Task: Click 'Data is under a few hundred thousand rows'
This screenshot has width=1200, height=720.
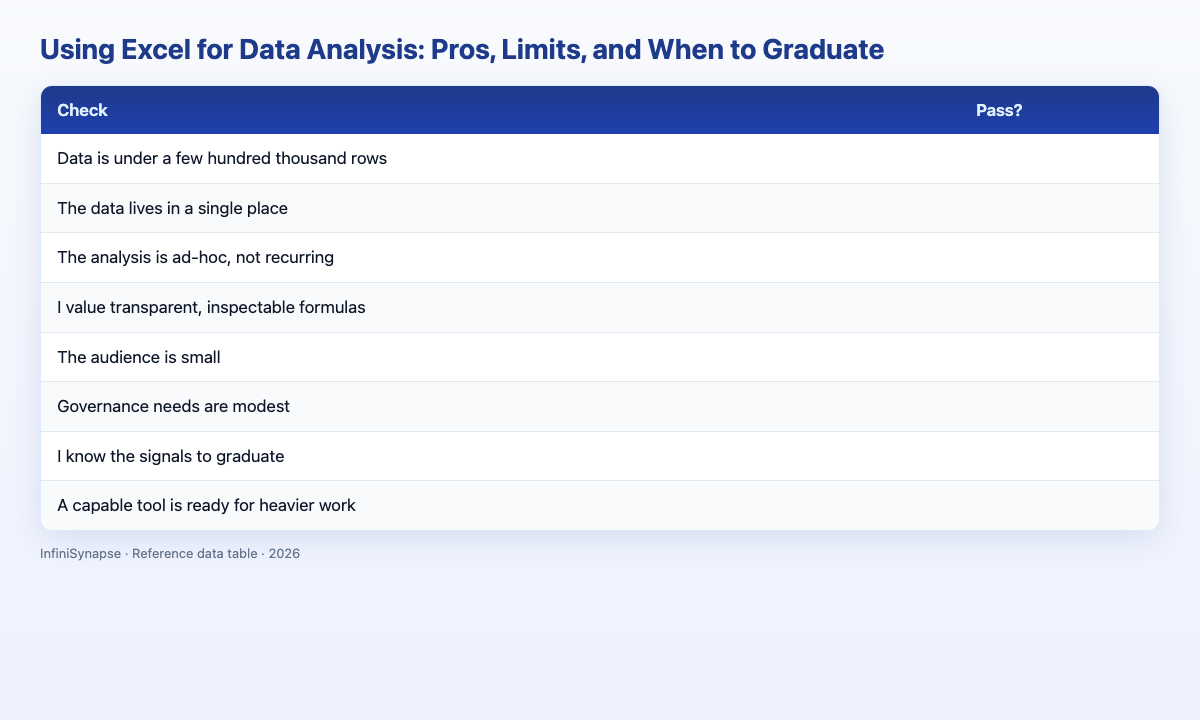Action: click(222, 159)
